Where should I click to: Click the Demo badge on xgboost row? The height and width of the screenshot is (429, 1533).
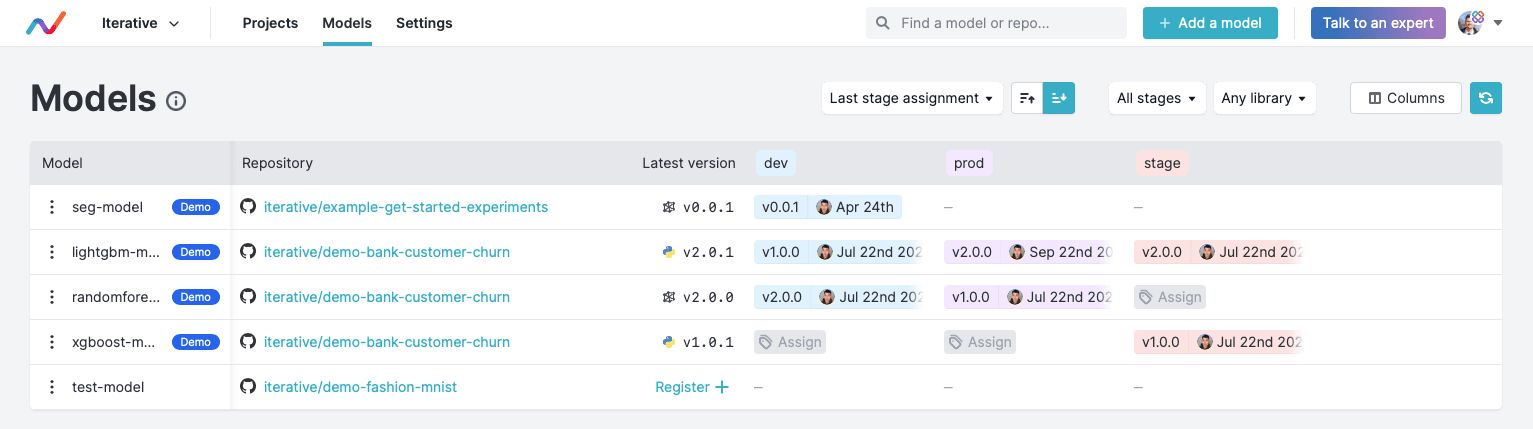tap(196, 342)
